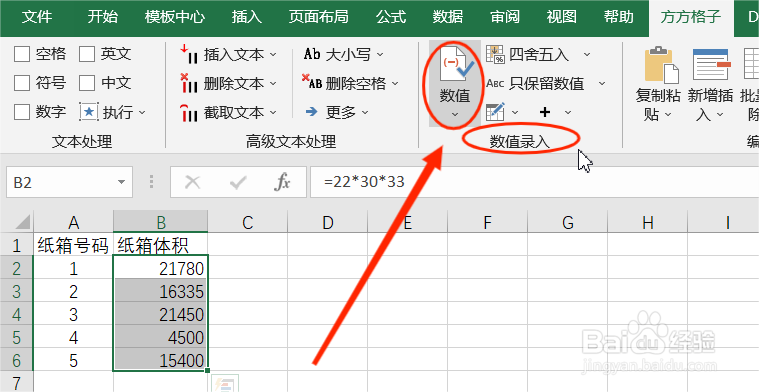Open the Name Box dropdown arrow
Image resolution: width=759 pixels, height=392 pixels.
(x=121, y=182)
